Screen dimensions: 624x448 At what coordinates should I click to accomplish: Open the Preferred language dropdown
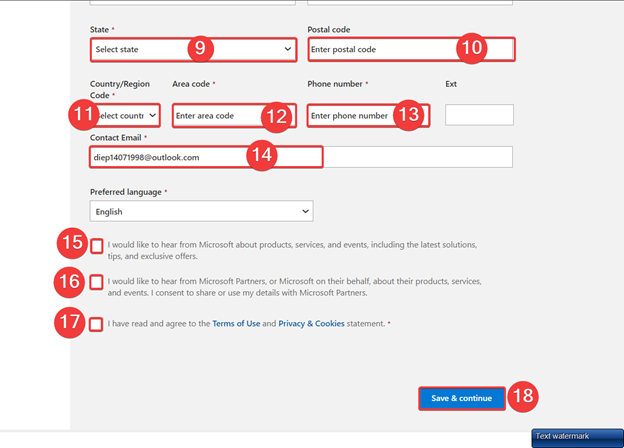pyautogui.click(x=201, y=211)
